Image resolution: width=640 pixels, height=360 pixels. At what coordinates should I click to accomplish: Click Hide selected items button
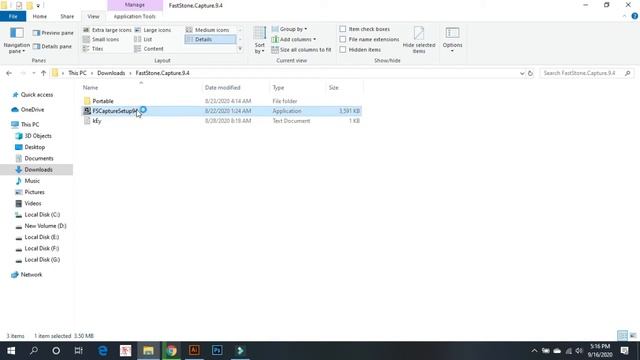point(419,40)
